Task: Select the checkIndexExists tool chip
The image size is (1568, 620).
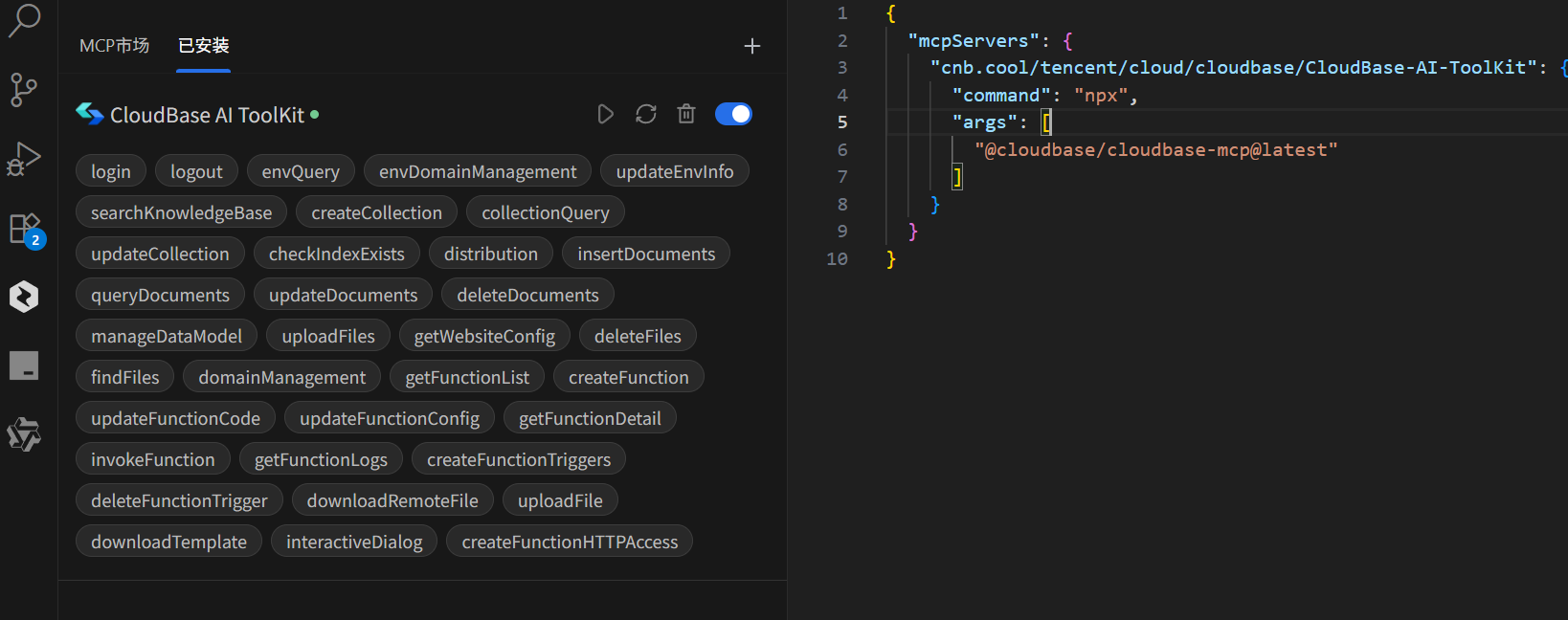Action: click(x=337, y=254)
